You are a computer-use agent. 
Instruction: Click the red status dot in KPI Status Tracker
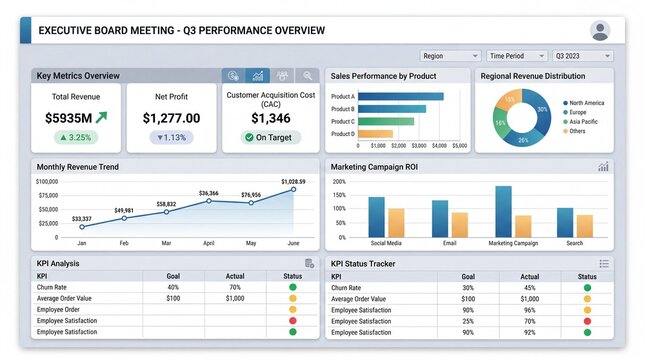pos(587,321)
